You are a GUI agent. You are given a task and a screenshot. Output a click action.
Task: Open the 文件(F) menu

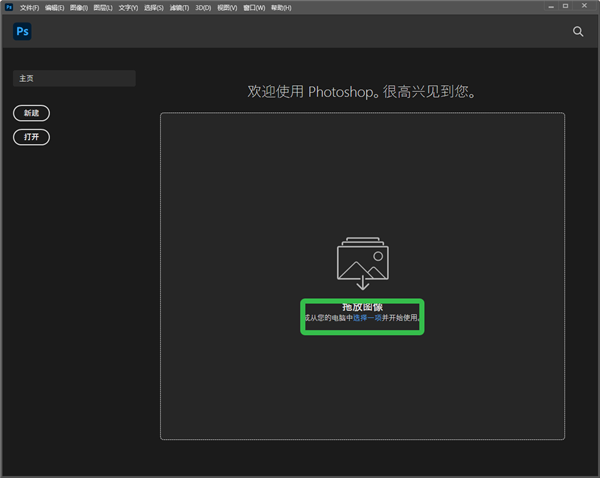coord(29,7)
